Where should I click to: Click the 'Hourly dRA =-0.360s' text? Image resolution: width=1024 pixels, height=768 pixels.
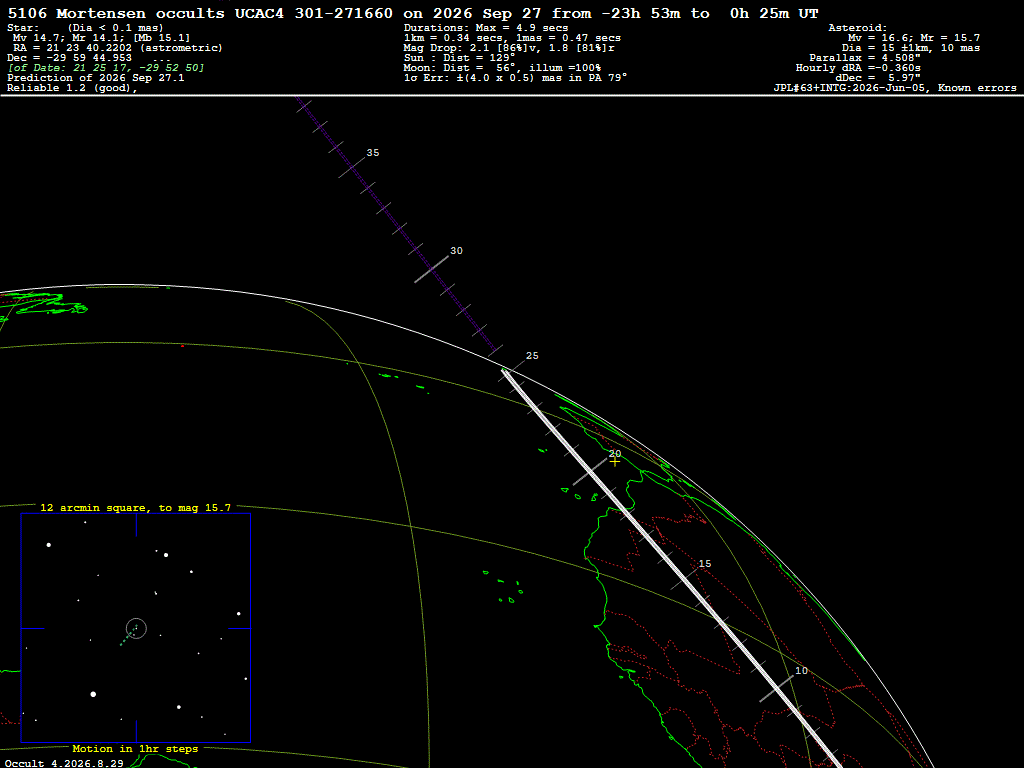[857, 68]
